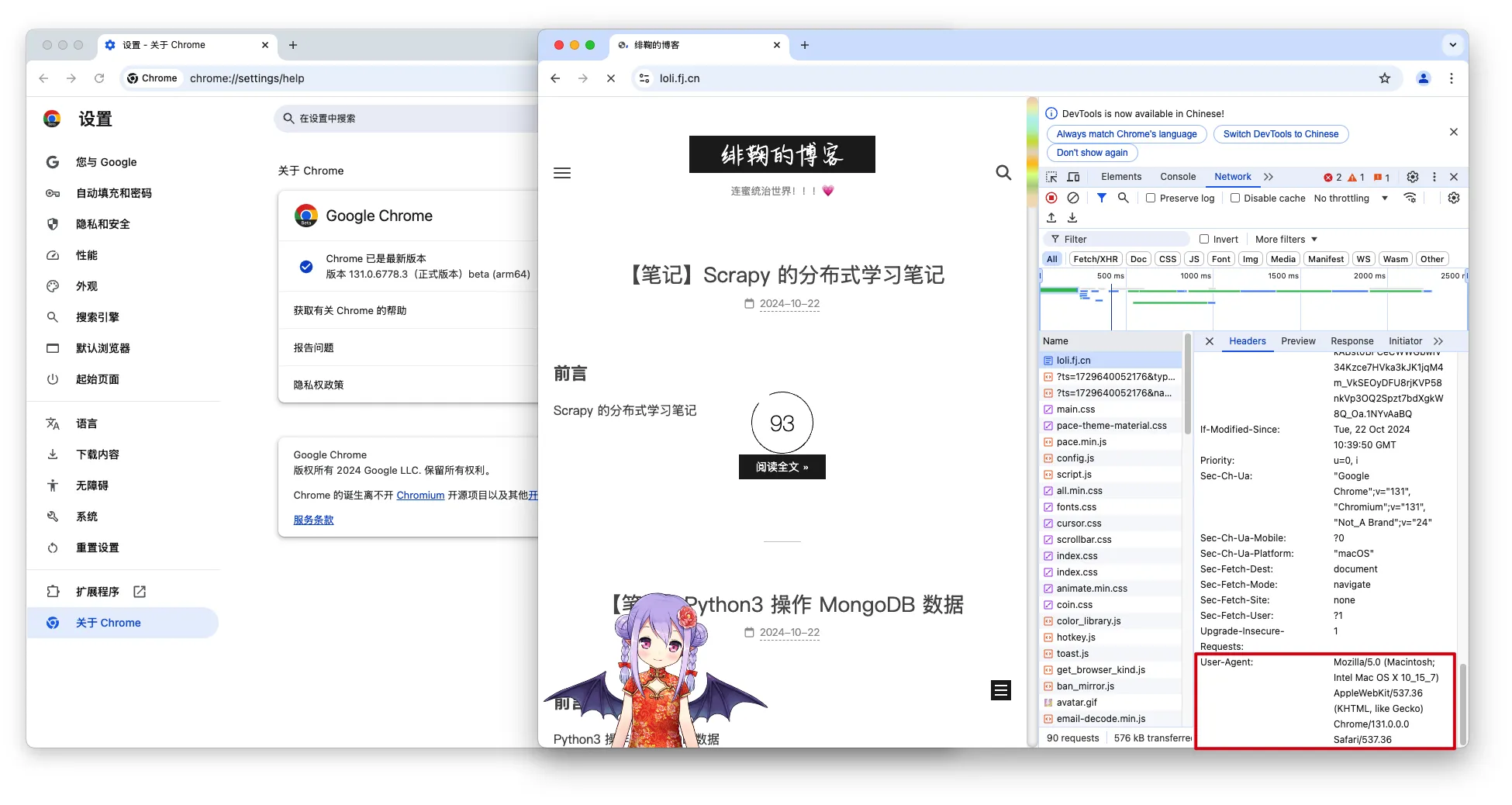The height and width of the screenshot is (805, 1512).
Task: Bookmark this page with the star icon
Action: (x=1385, y=78)
